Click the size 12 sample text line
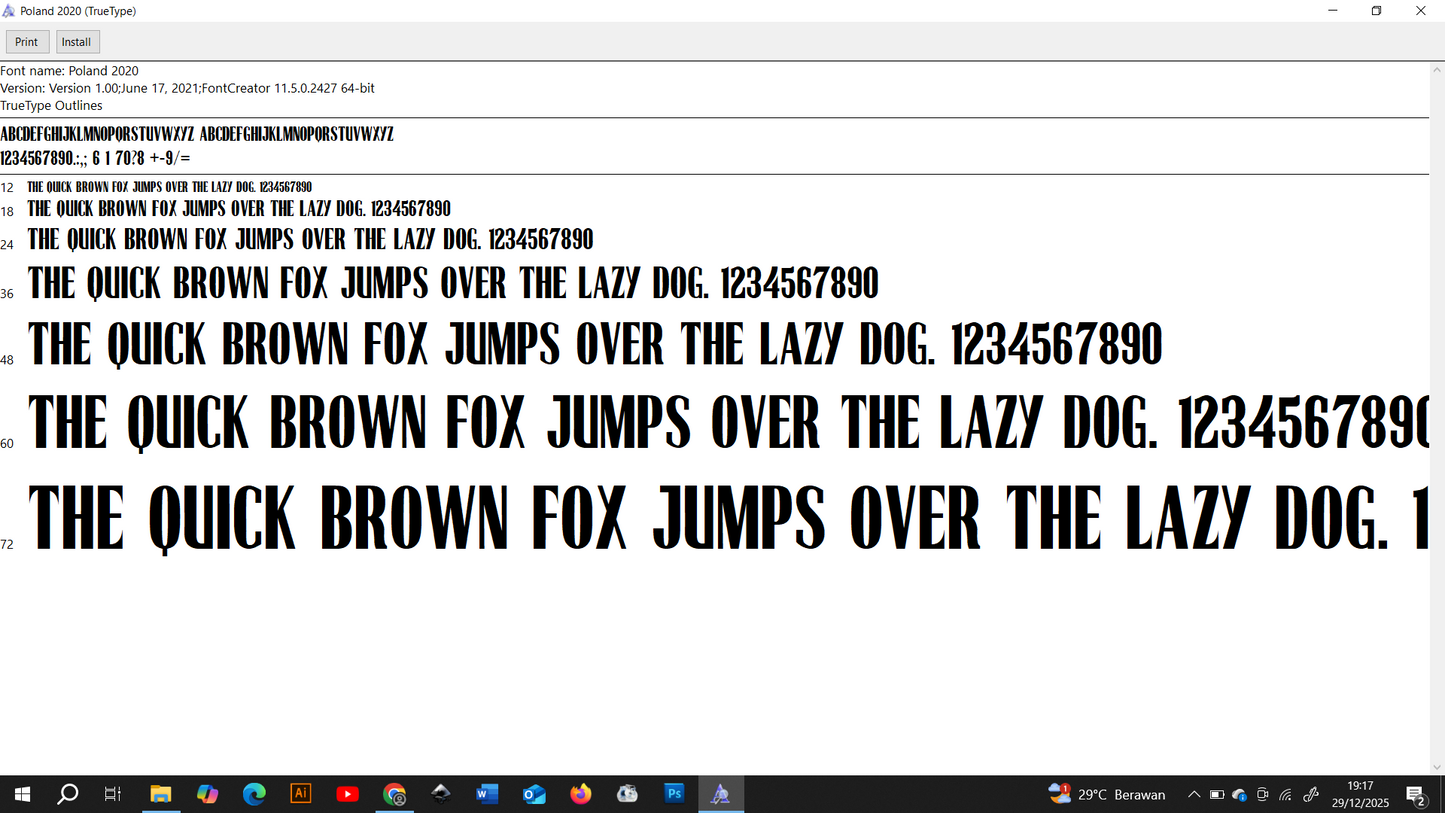This screenshot has height=813, width=1445. [x=169, y=187]
